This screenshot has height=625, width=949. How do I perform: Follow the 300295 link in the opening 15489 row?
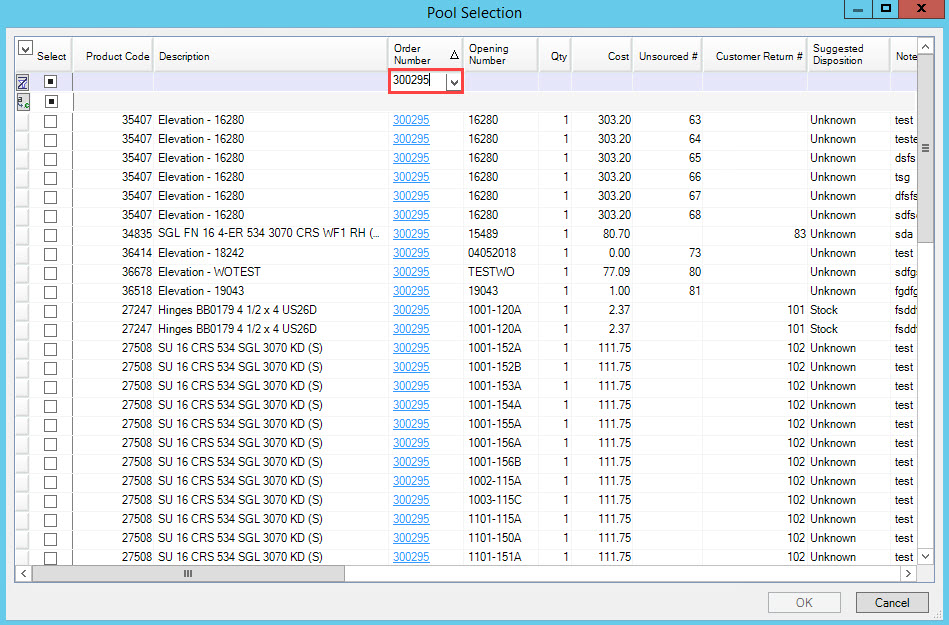tap(411, 234)
